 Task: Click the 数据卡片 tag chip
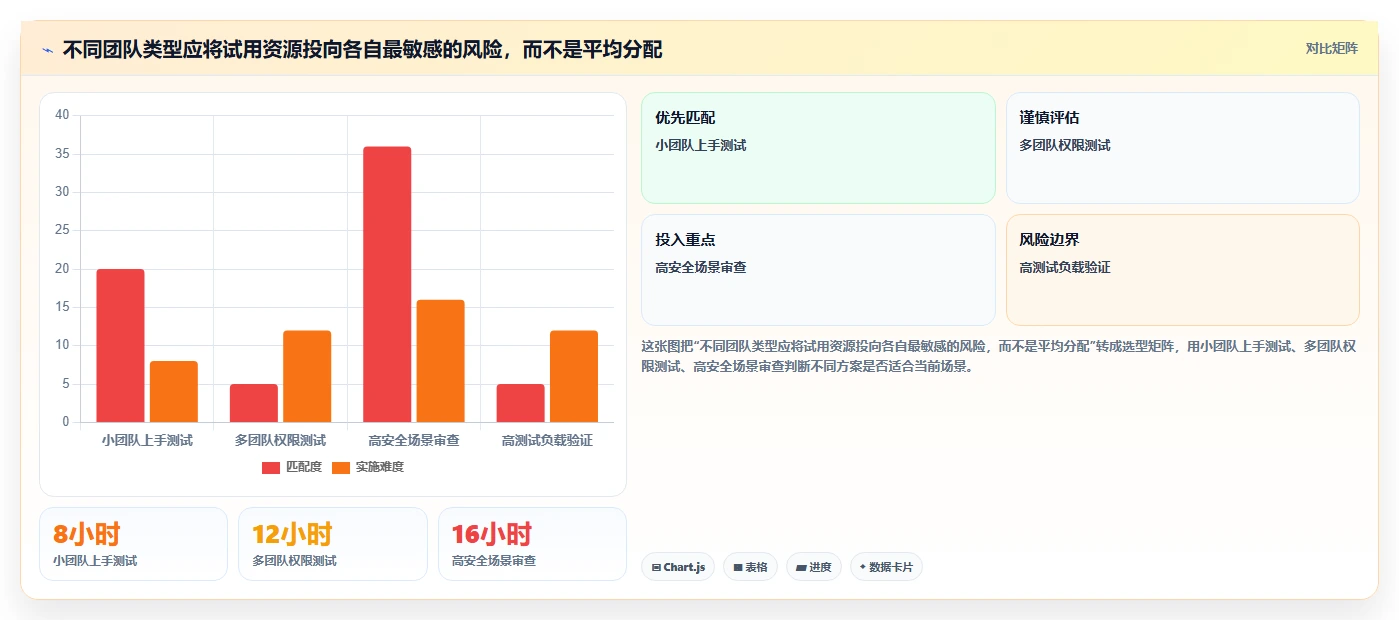(x=886, y=567)
